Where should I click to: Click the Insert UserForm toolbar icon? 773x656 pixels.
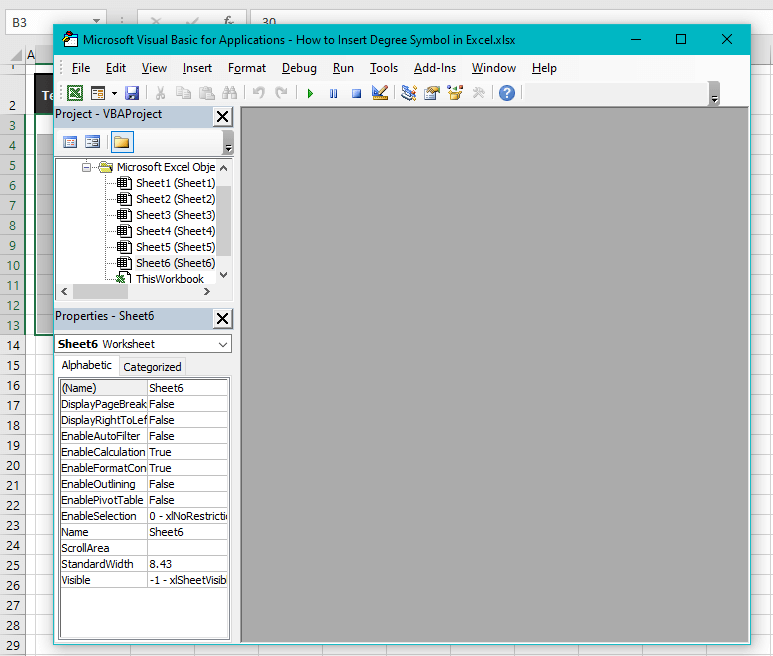point(98,93)
